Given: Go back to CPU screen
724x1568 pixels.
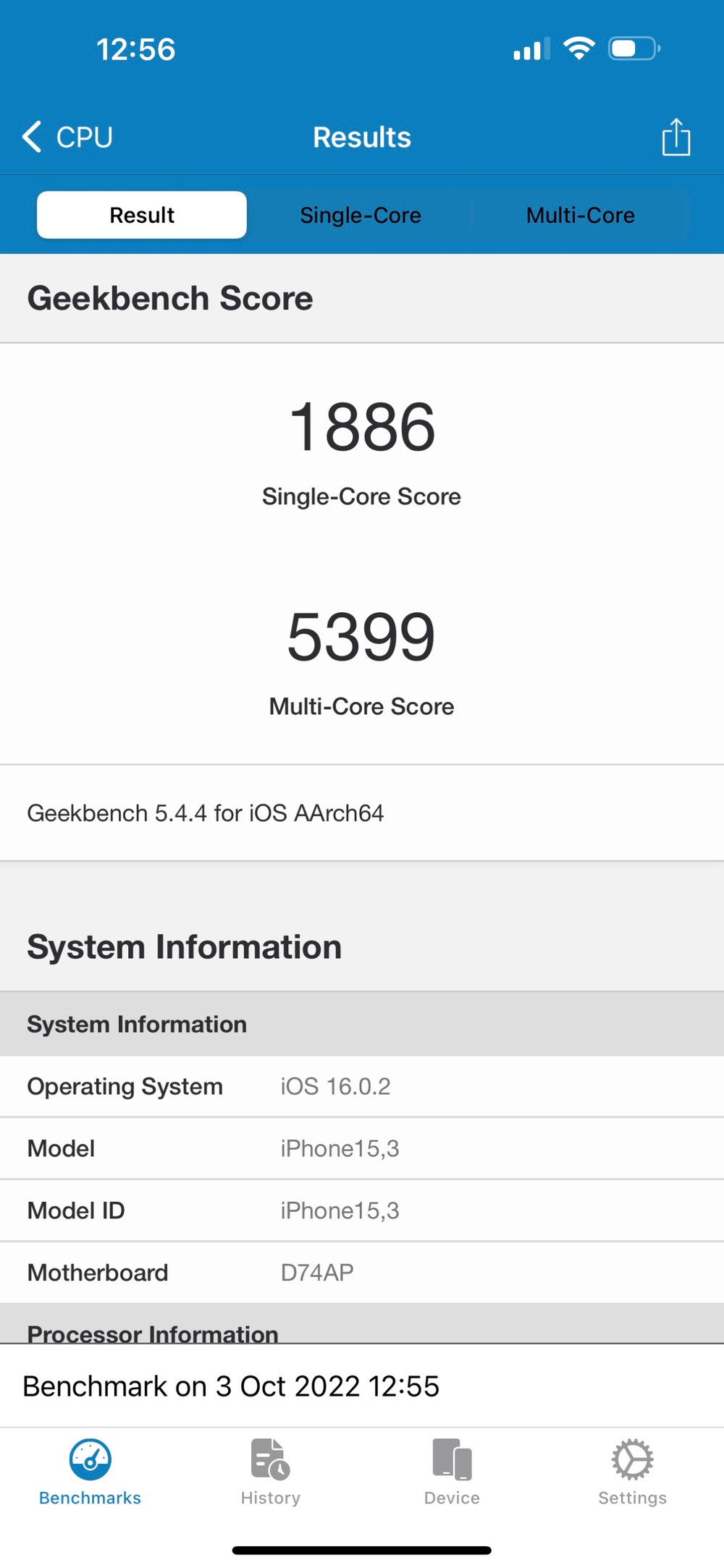Looking at the screenshot, I should (x=84, y=137).
